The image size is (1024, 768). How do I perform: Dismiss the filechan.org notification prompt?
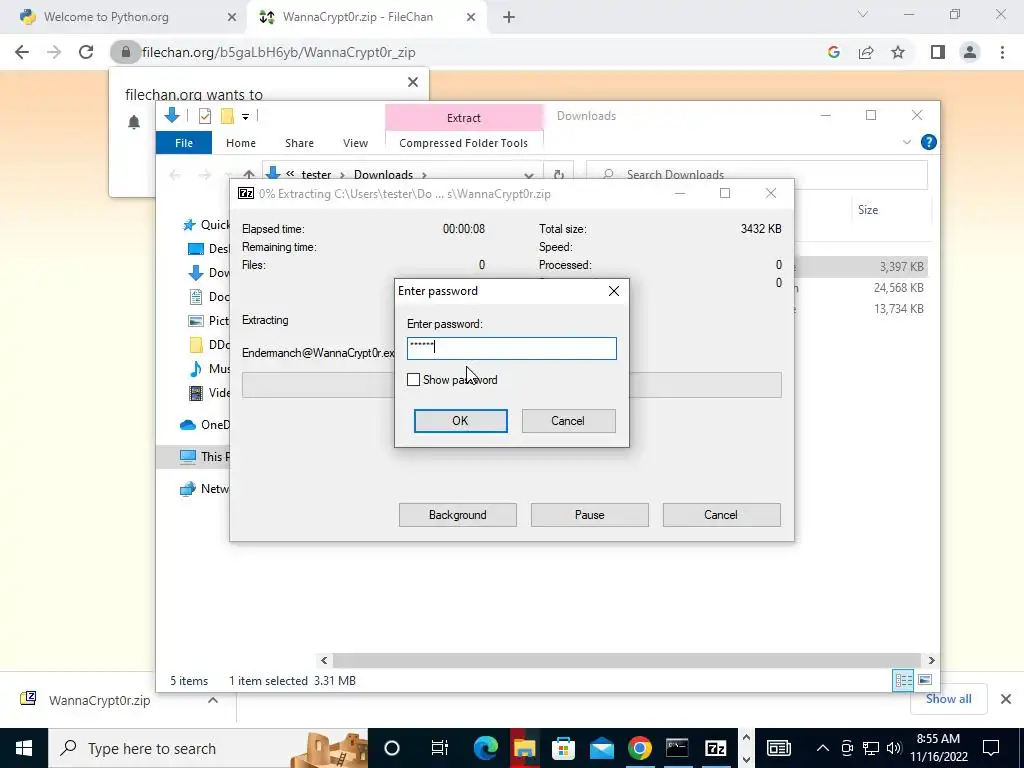413,82
